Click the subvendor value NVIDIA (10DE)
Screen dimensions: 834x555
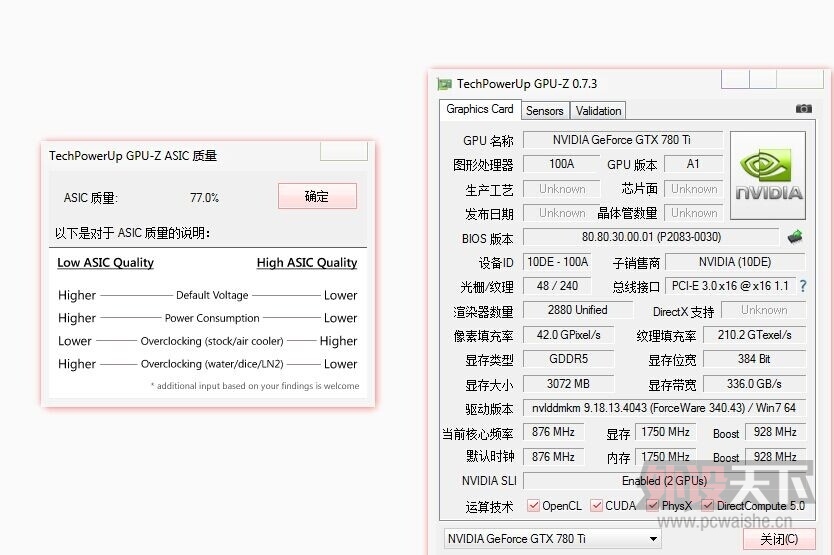click(x=735, y=262)
